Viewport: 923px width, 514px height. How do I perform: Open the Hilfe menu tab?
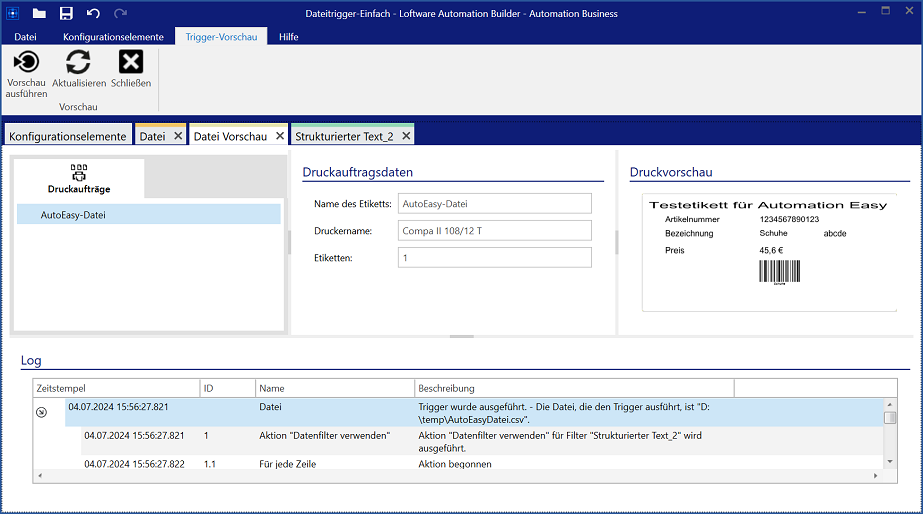288,37
